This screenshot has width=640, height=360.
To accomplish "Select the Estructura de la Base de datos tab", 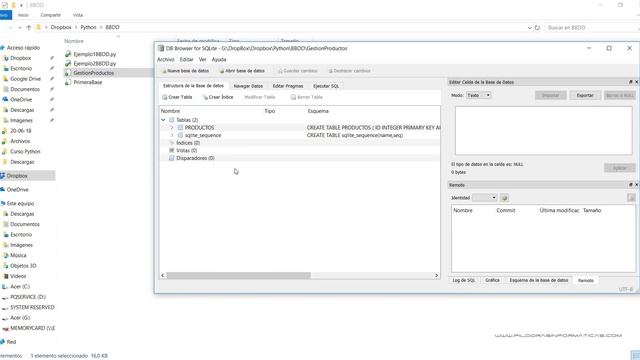I will pos(193,86).
